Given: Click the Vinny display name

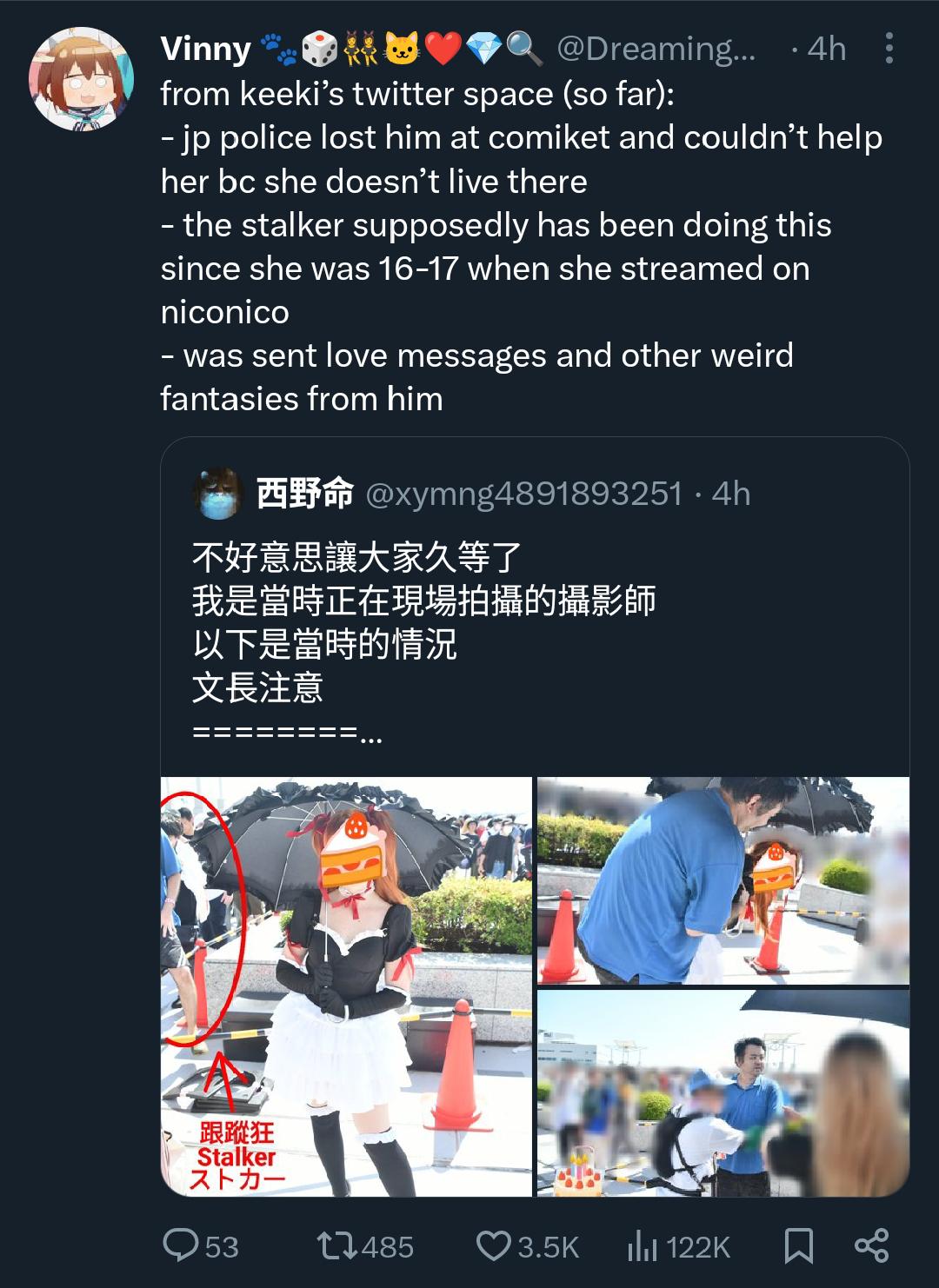Looking at the screenshot, I should tap(206, 49).
